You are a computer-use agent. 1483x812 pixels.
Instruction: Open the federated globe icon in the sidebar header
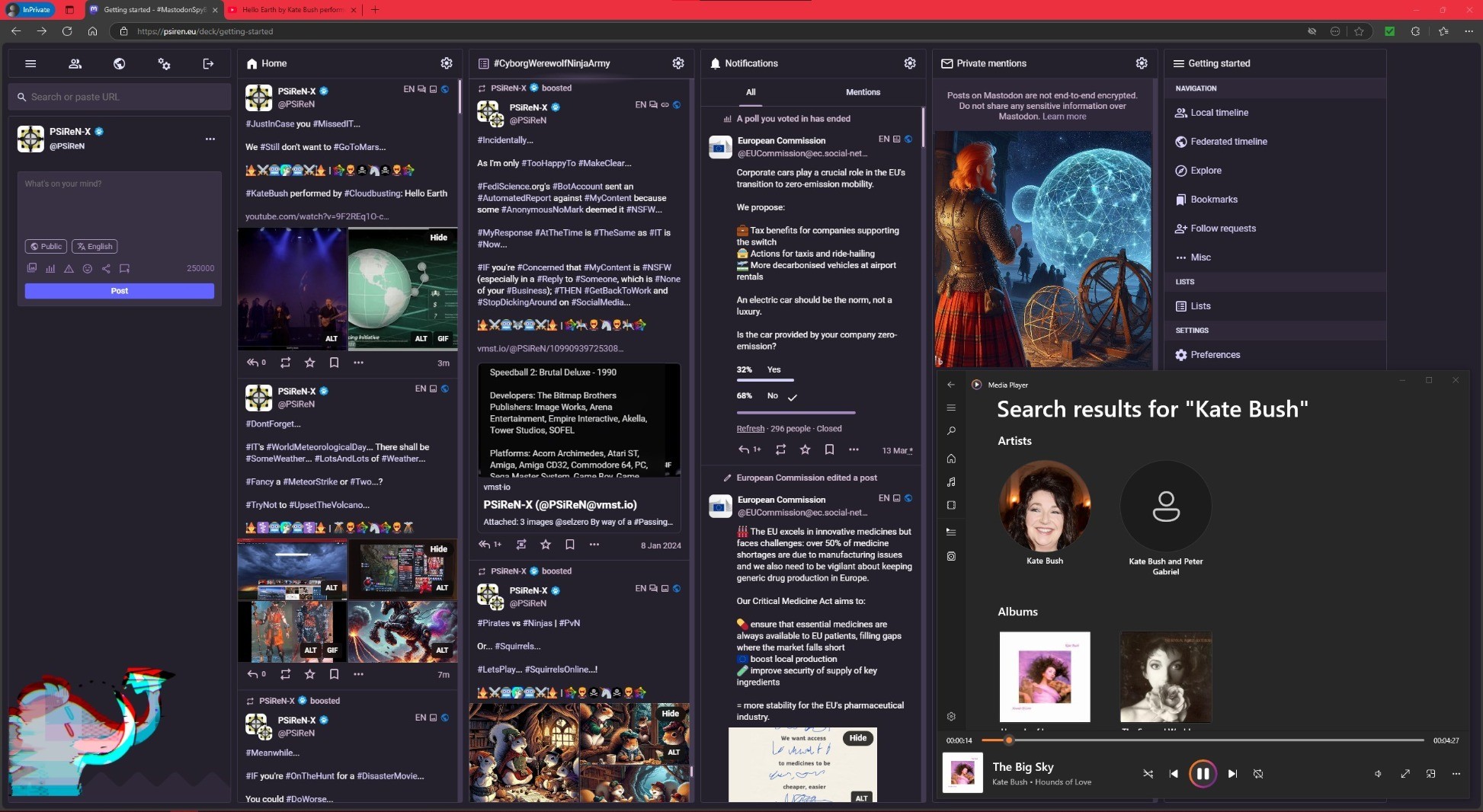[x=119, y=64]
